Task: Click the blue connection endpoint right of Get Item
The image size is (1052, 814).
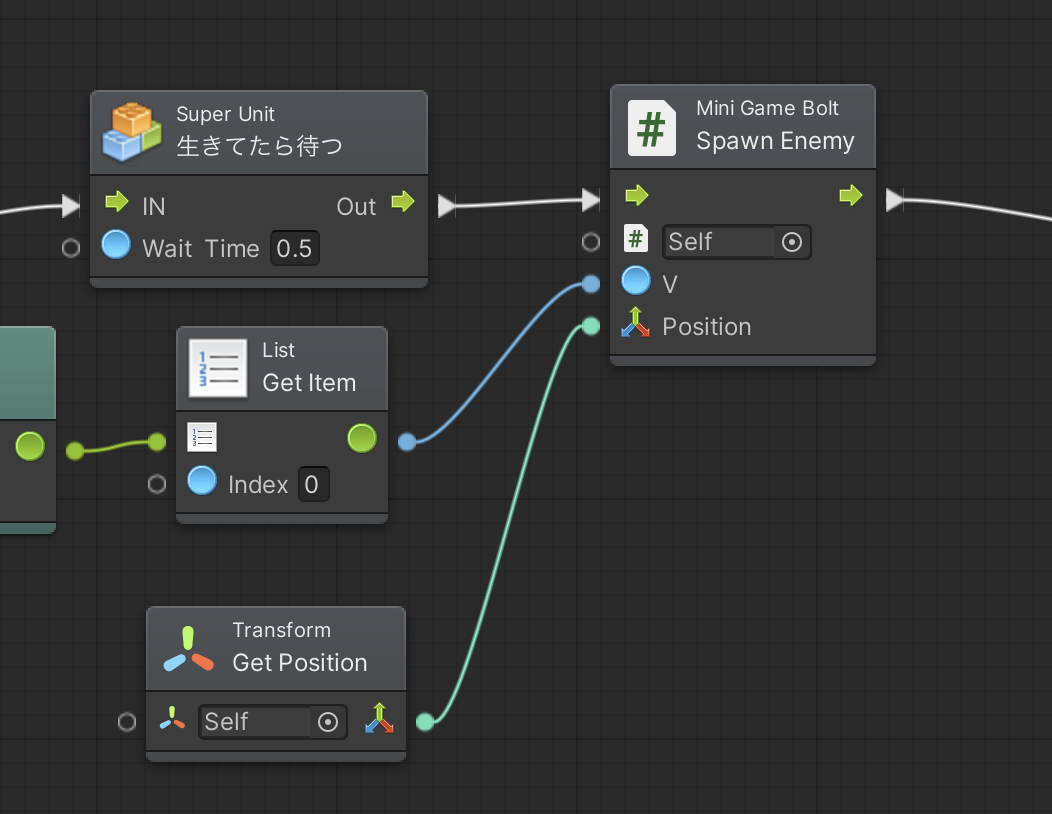Action: tap(407, 442)
